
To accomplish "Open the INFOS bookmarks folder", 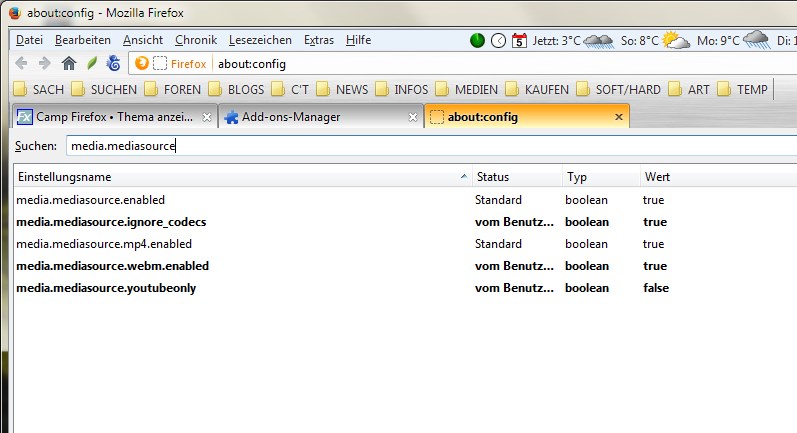I will click(402, 90).
